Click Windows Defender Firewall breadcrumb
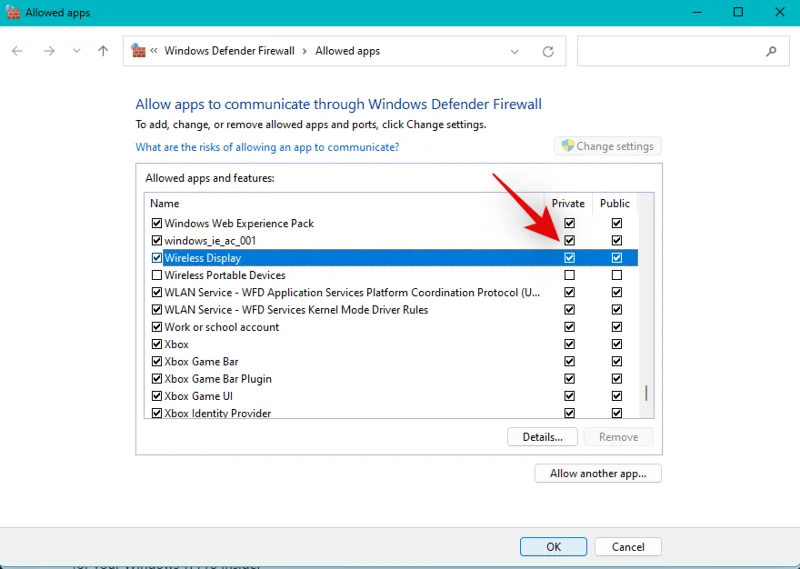This screenshot has width=800, height=569. click(x=229, y=51)
